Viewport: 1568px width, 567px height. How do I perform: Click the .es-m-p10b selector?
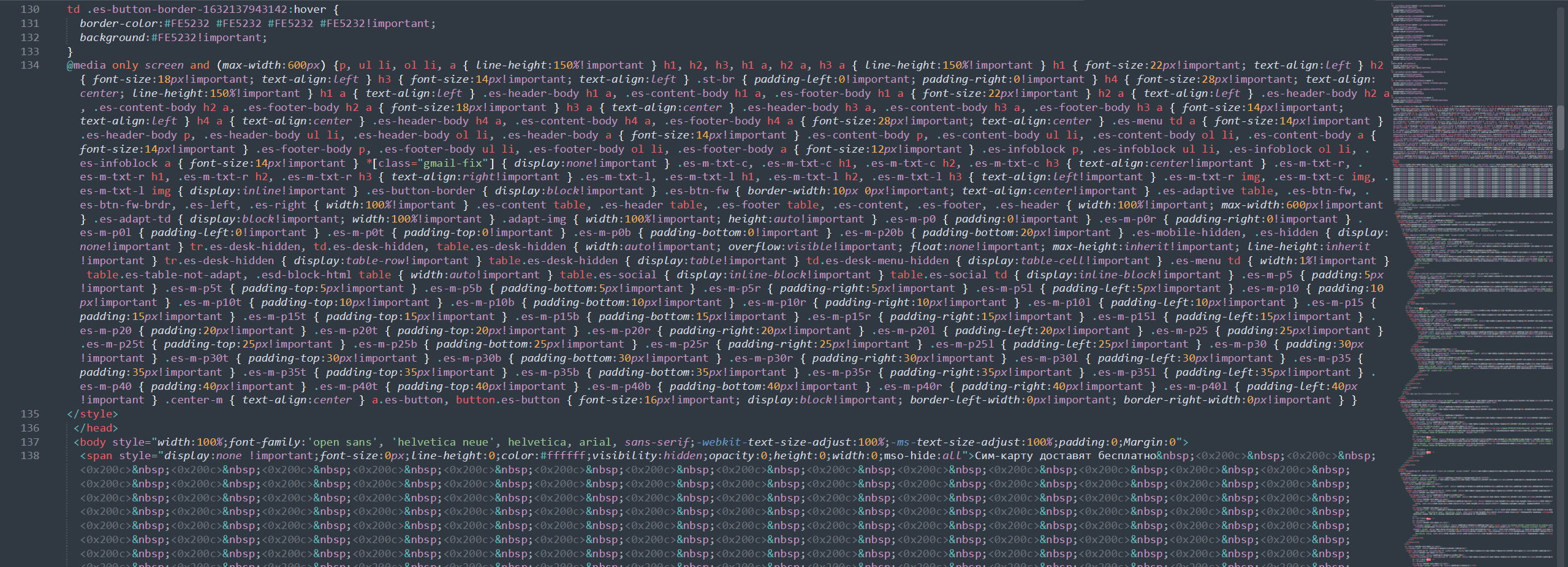coord(482,302)
